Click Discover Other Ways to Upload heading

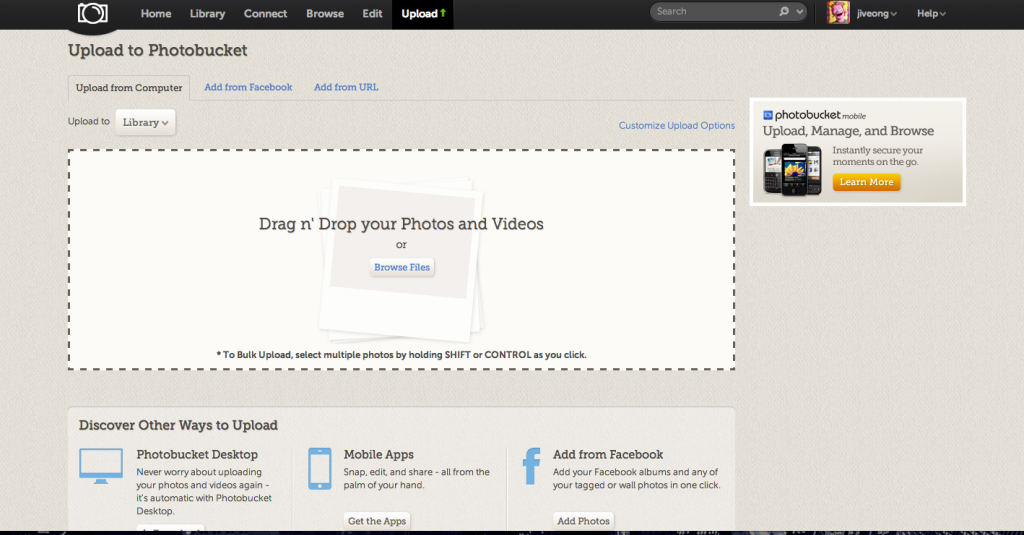pos(178,425)
